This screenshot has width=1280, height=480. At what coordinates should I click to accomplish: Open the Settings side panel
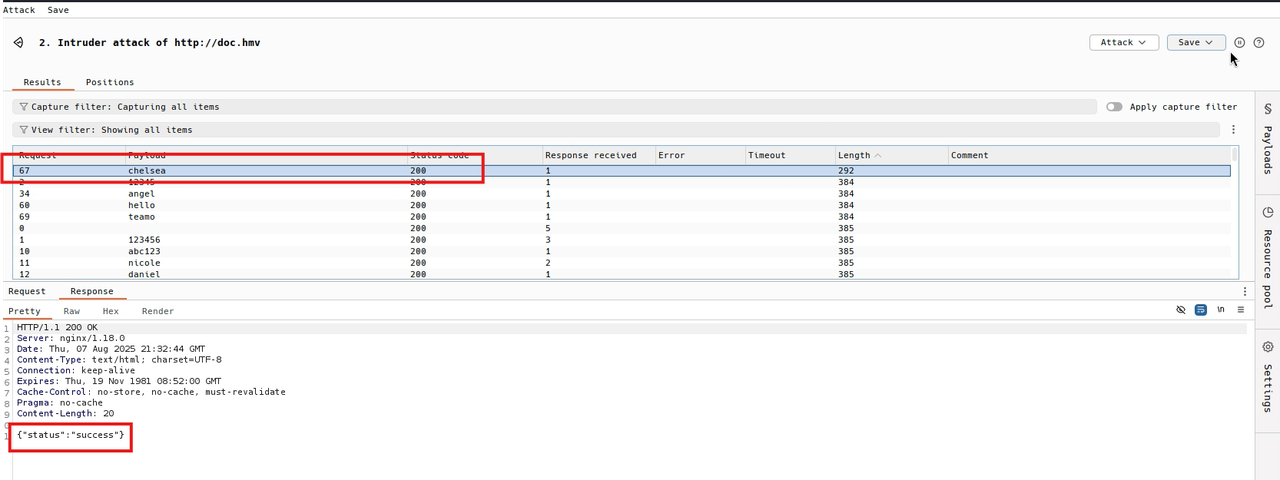coord(1268,377)
